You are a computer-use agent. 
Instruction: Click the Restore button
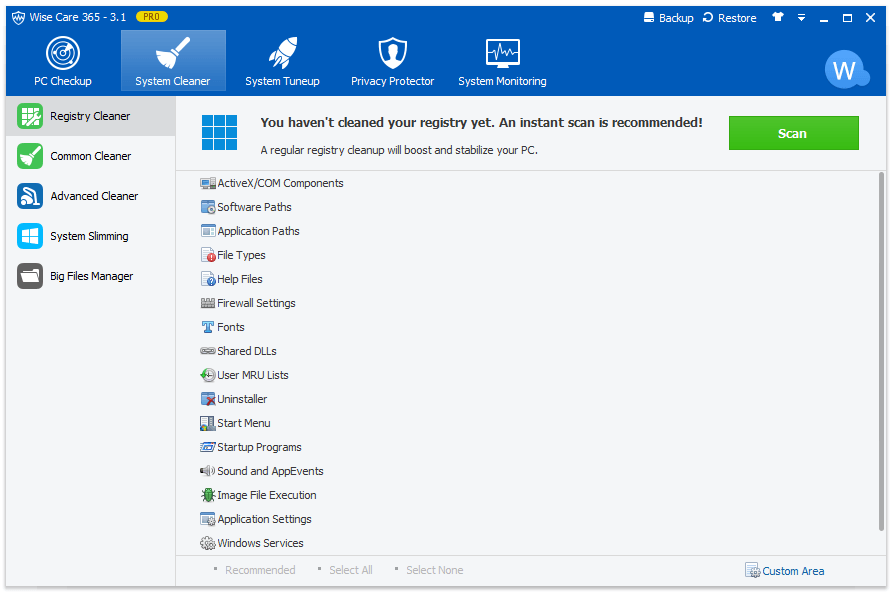(730, 18)
